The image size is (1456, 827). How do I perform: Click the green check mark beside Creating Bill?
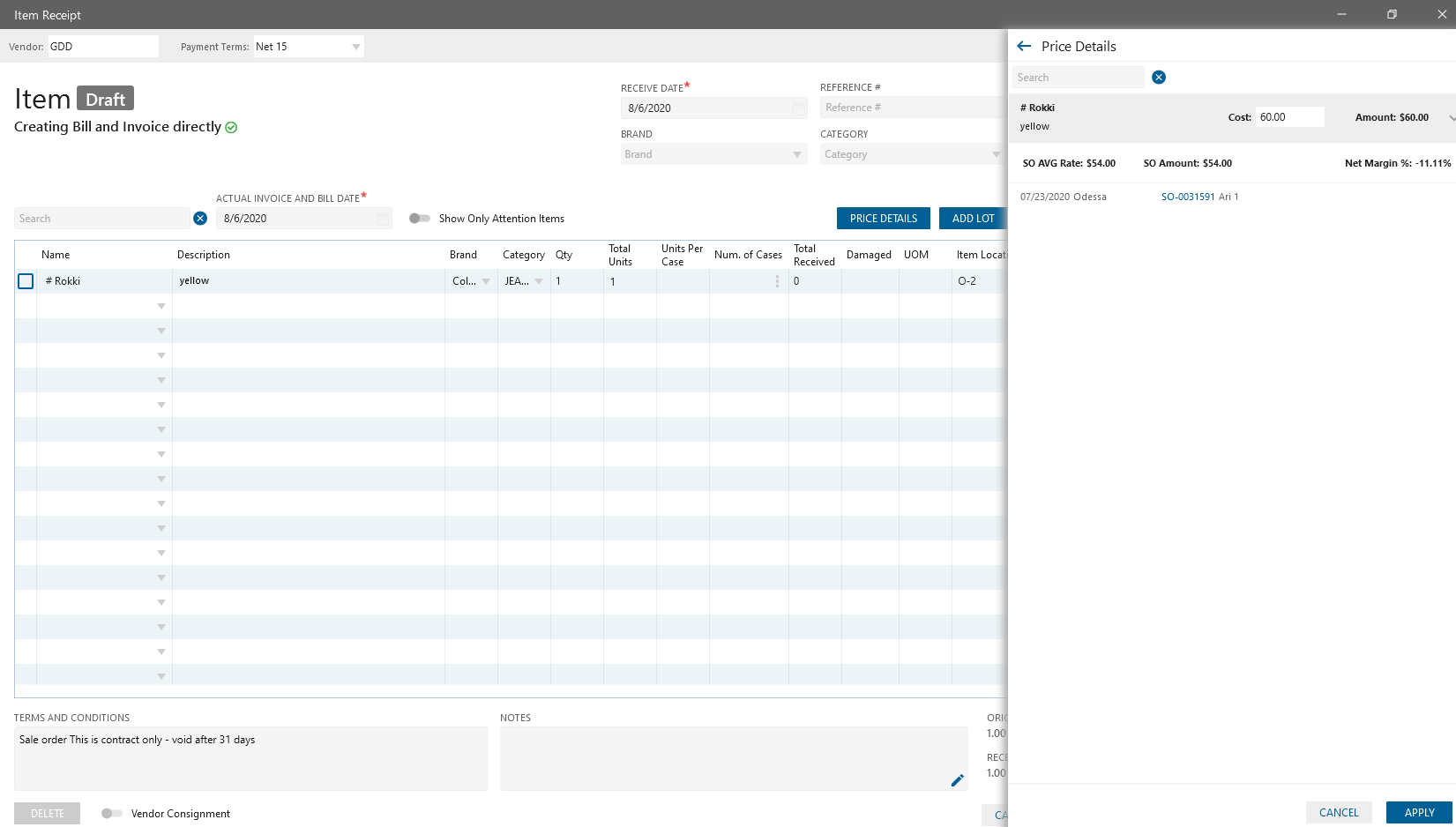pyautogui.click(x=231, y=127)
